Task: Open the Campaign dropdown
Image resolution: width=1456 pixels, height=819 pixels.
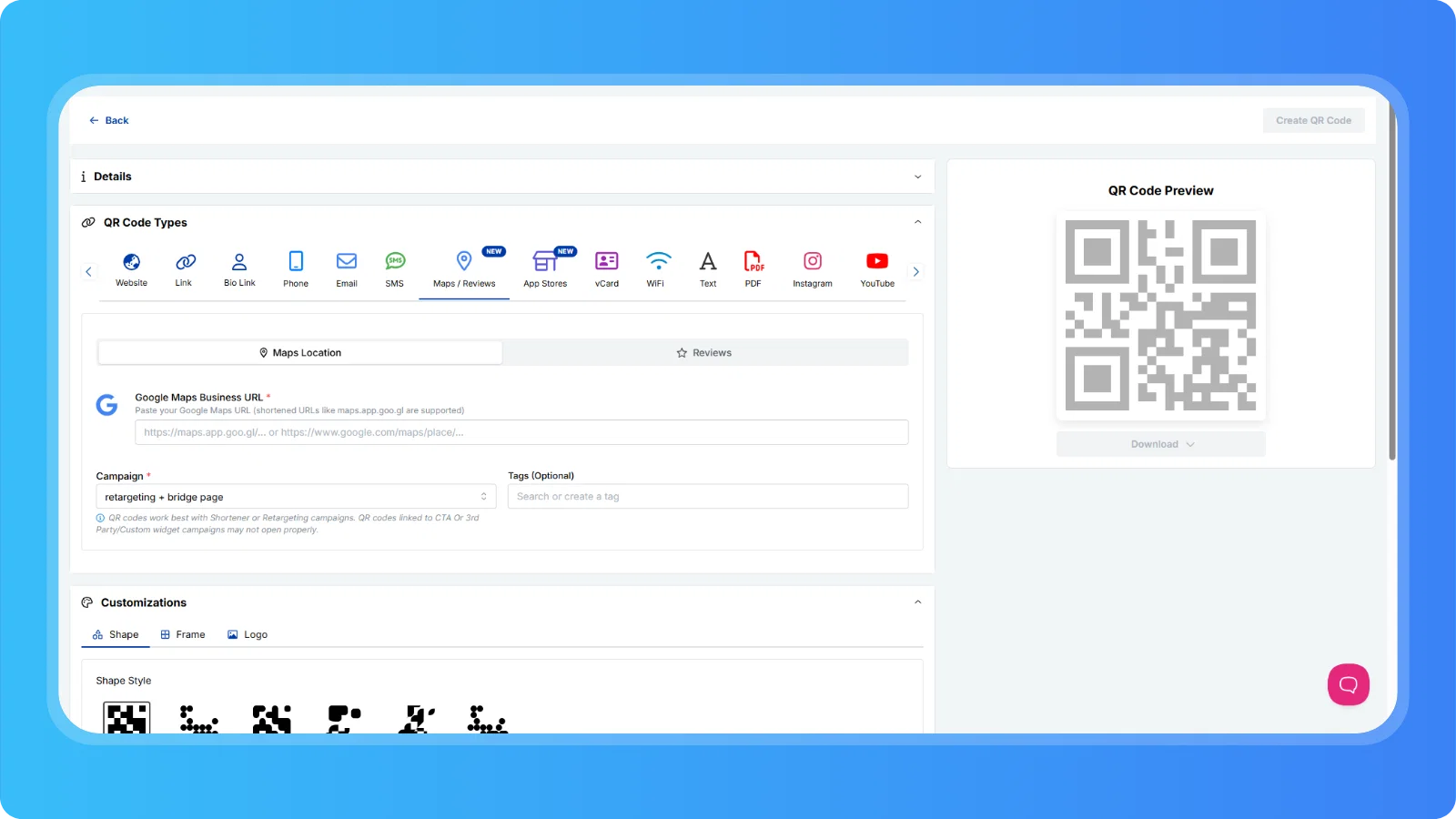Action: coord(296,497)
